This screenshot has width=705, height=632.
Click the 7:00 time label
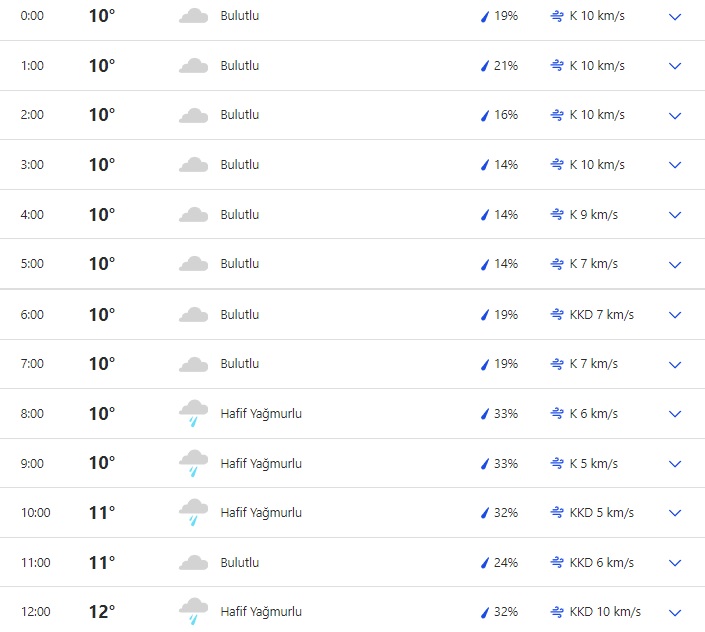tap(33, 364)
